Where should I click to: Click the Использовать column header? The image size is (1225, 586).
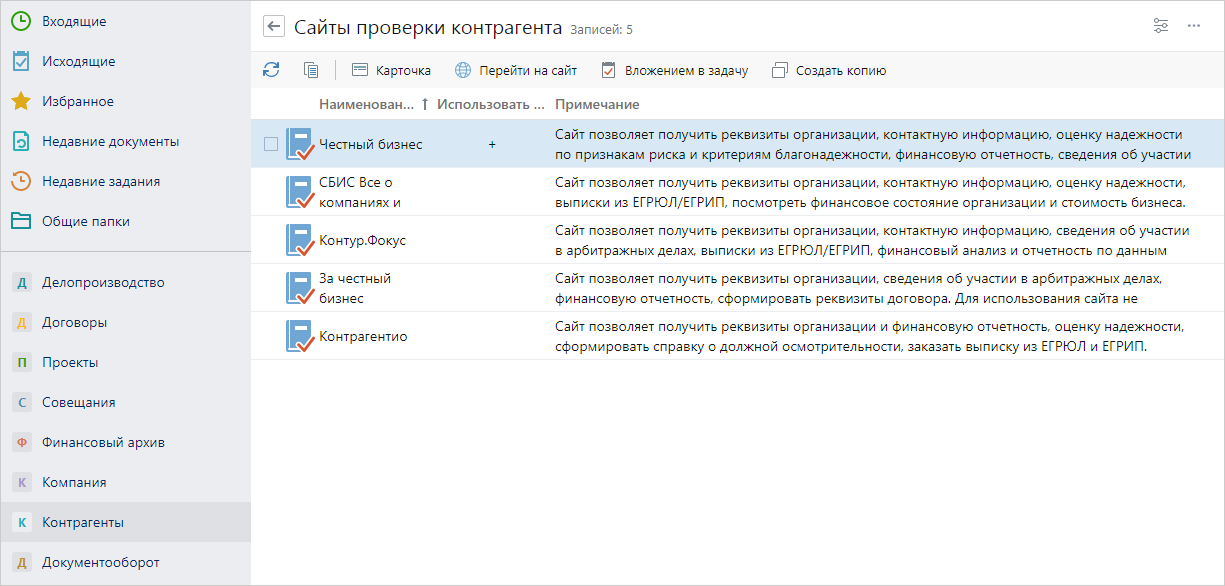(490, 105)
